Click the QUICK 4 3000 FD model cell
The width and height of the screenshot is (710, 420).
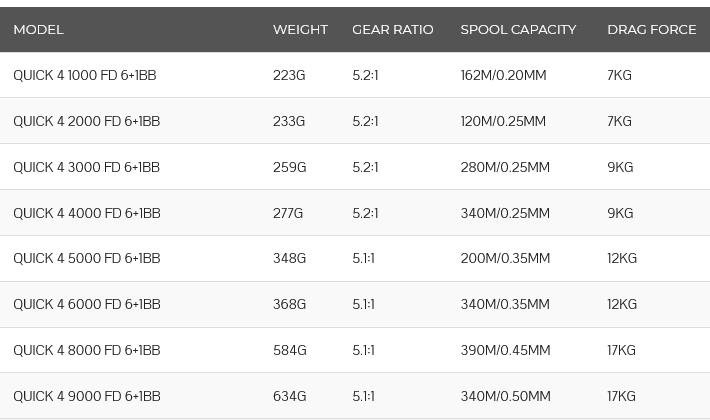(x=86, y=168)
